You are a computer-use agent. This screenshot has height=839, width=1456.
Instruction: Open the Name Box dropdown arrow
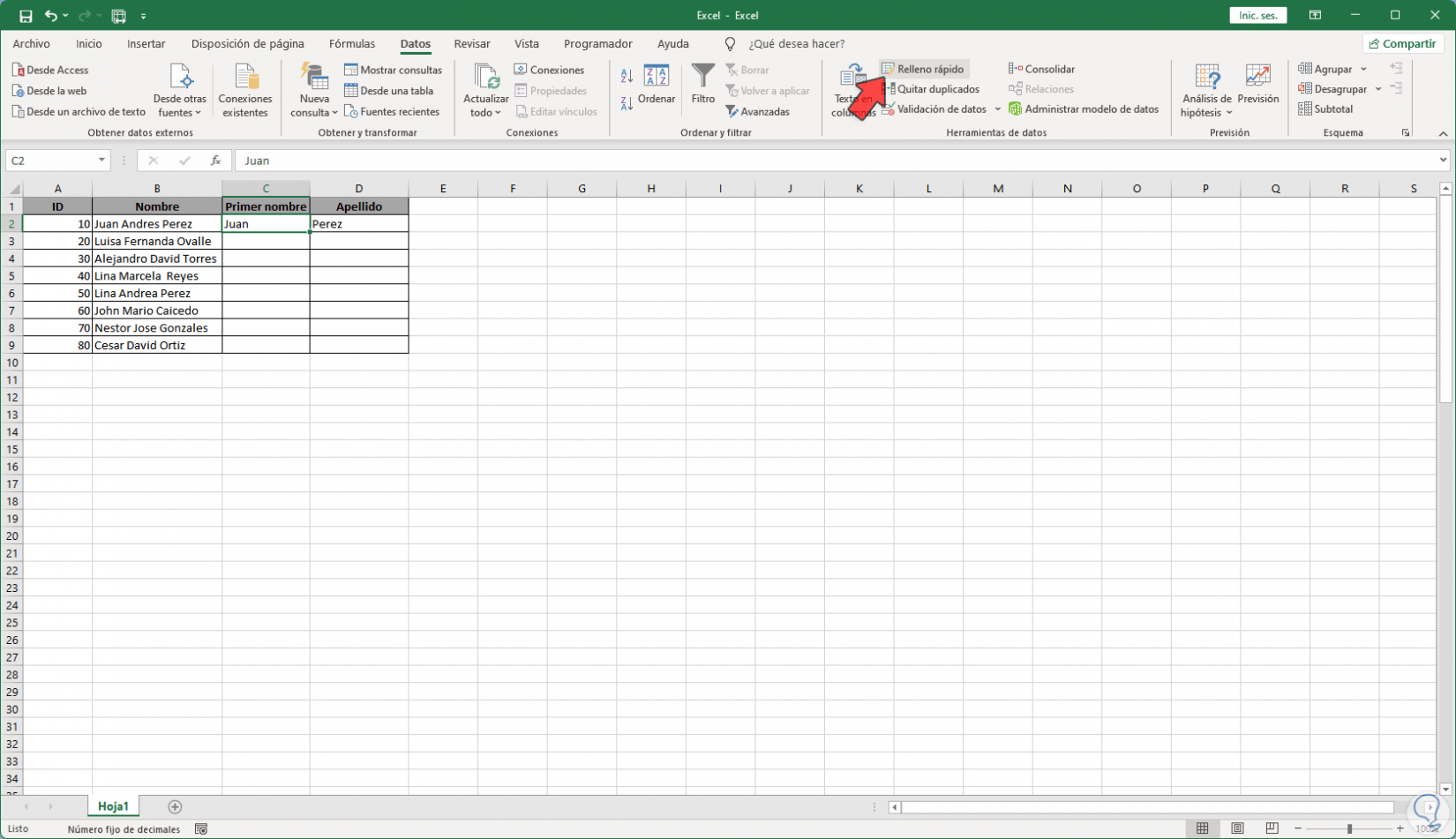[x=101, y=161]
